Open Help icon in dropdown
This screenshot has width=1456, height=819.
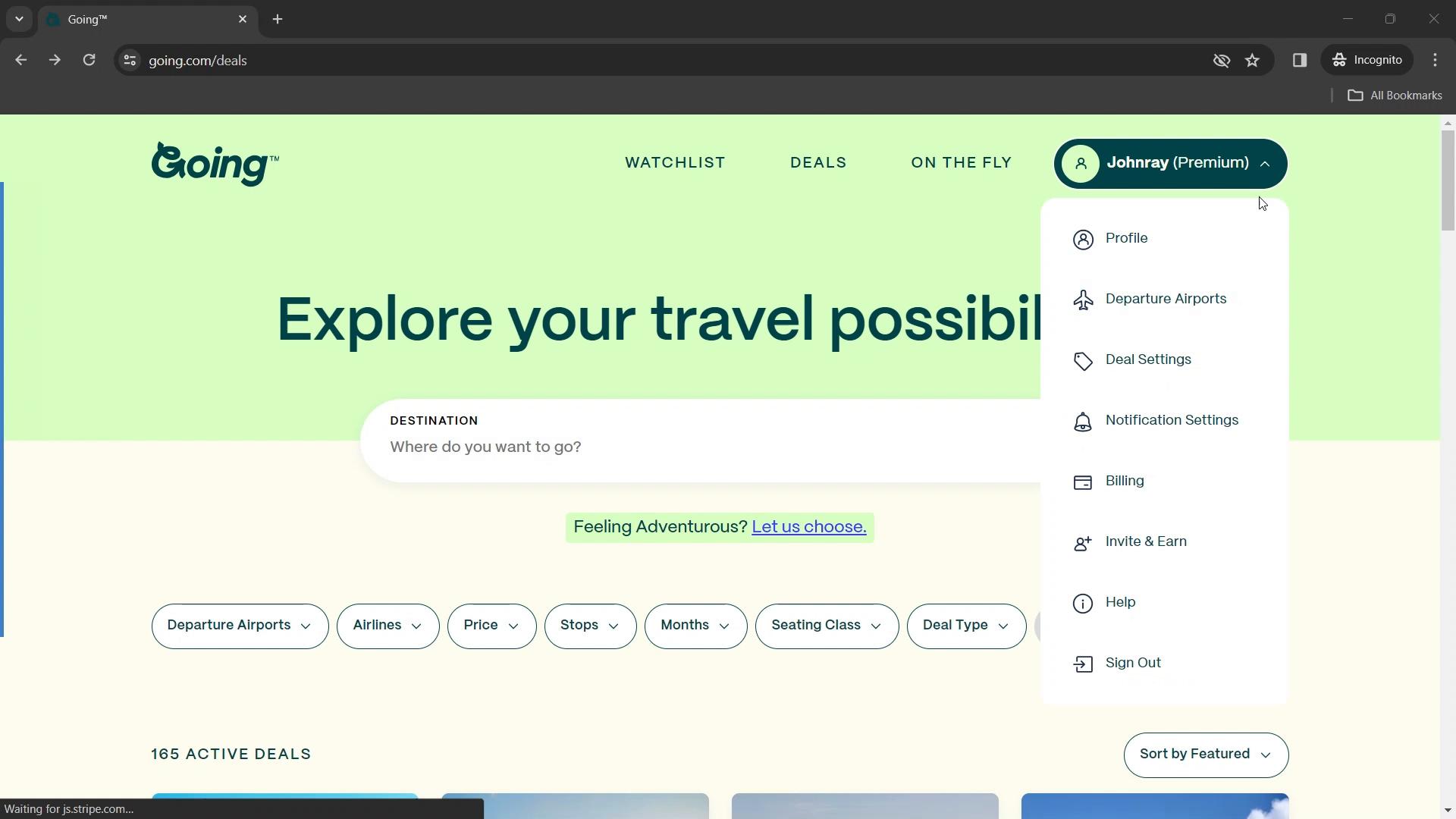1082,602
